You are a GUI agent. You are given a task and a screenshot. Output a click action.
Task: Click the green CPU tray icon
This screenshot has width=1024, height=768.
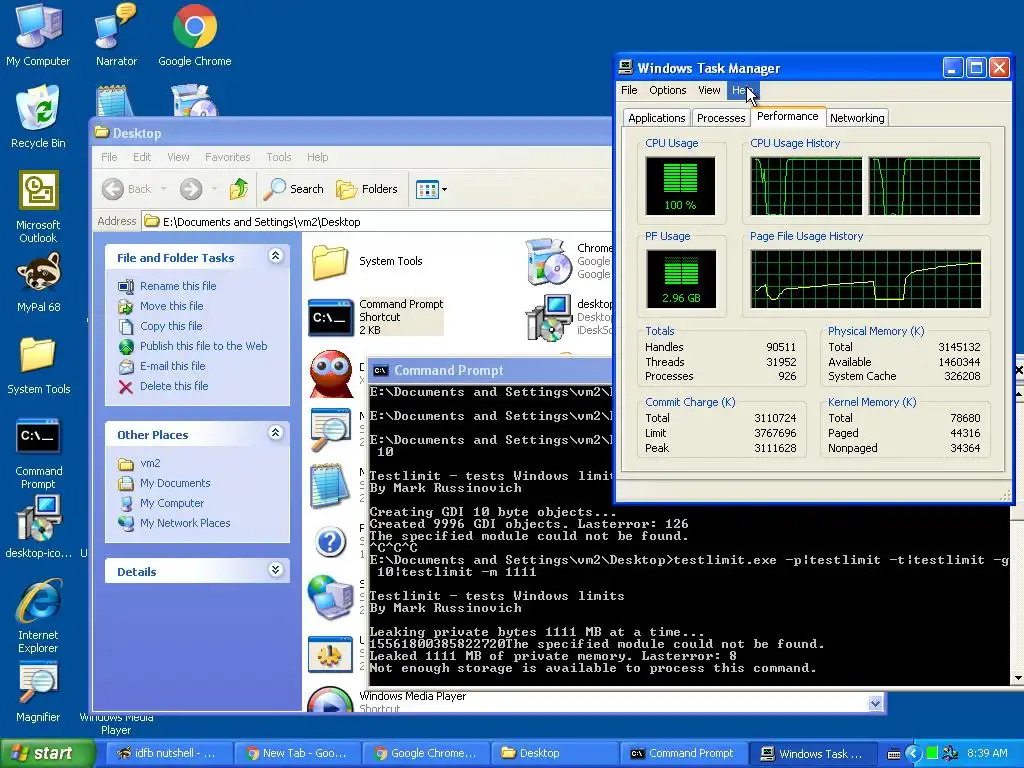pyautogui.click(x=933, y=753)
